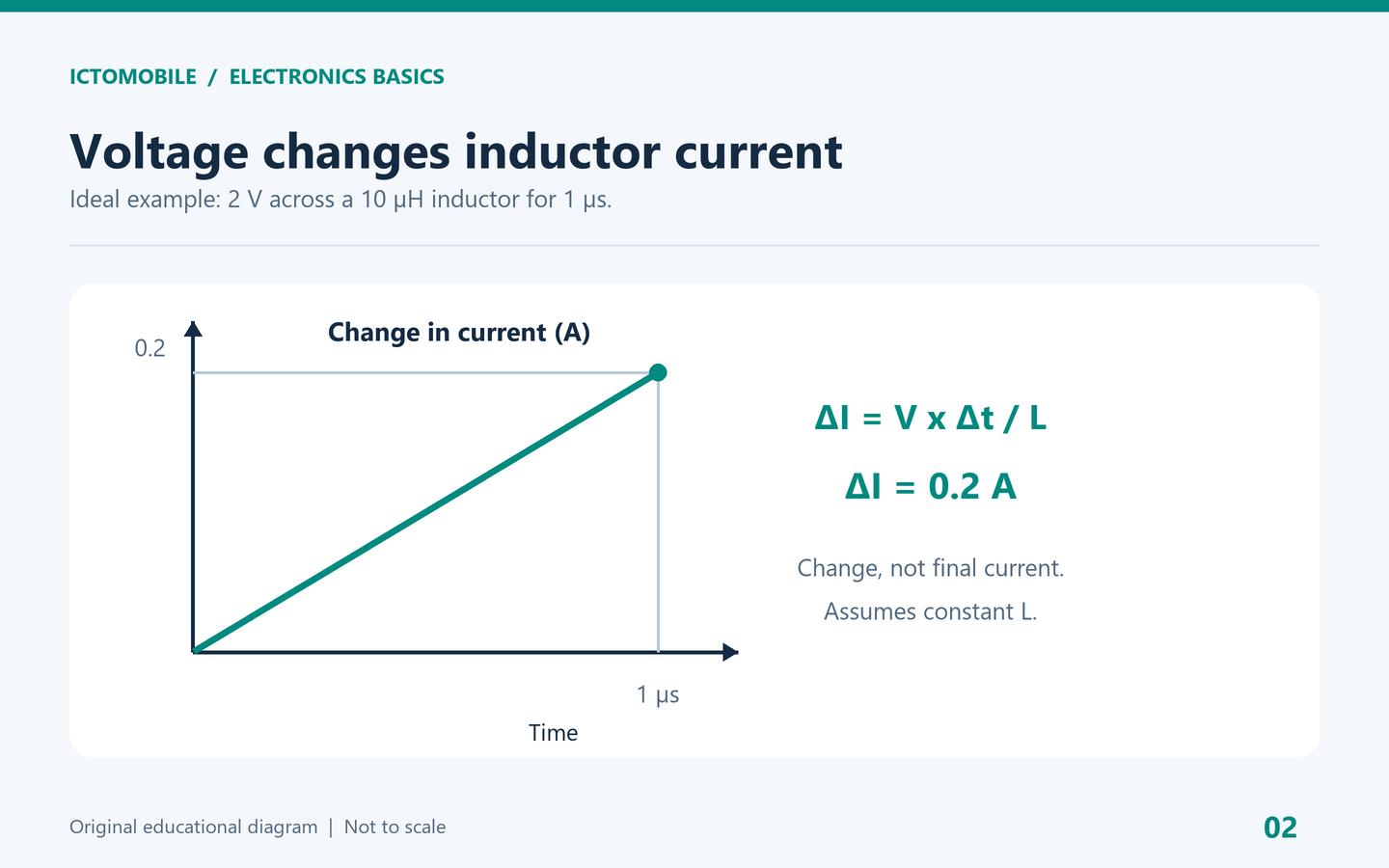1389x868 pixels.
Task: Click the vertical axis arrowhead
Action: [193, 329]
